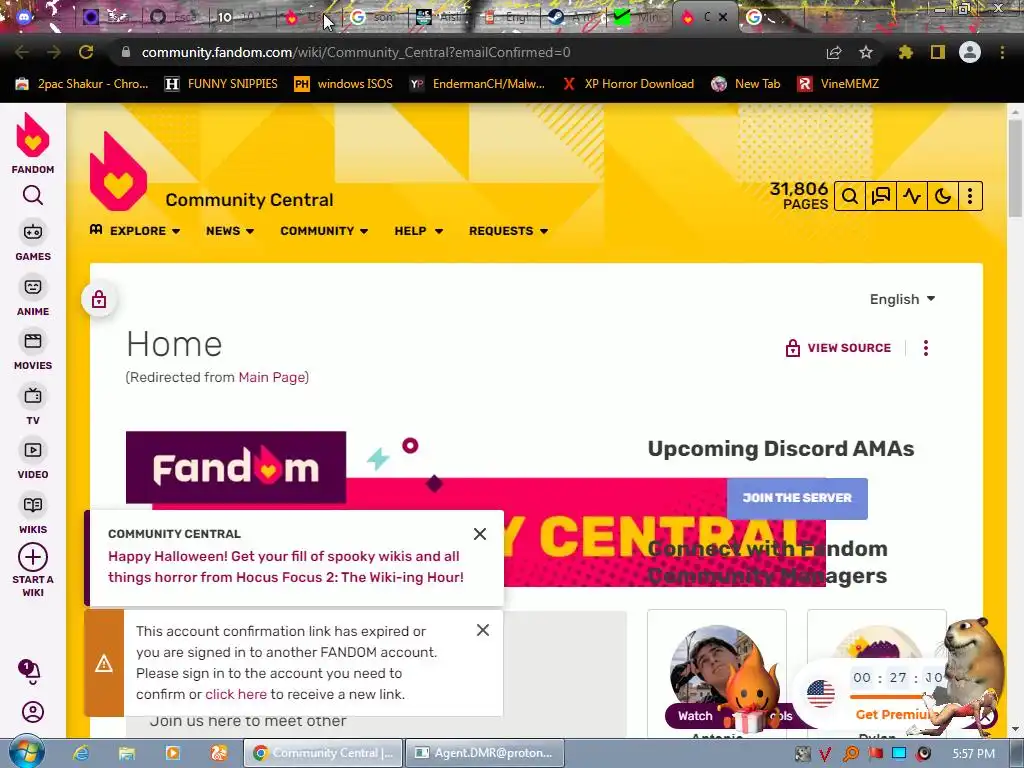Viewport: 1024px width, 768px height.
Task: Click the large Community Central flame logo
Action: [x=118, y=171]
